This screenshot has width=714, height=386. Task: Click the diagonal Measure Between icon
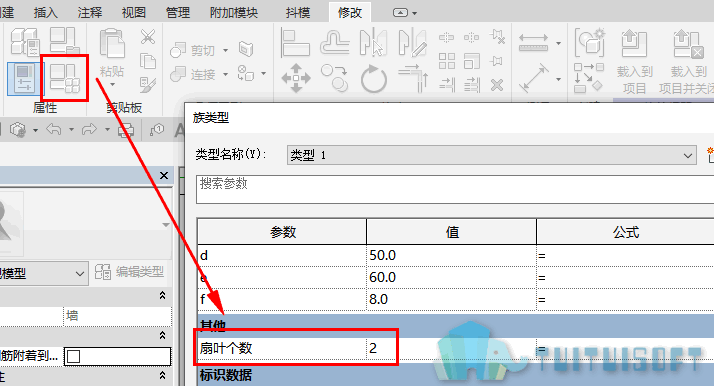point(534,78)
